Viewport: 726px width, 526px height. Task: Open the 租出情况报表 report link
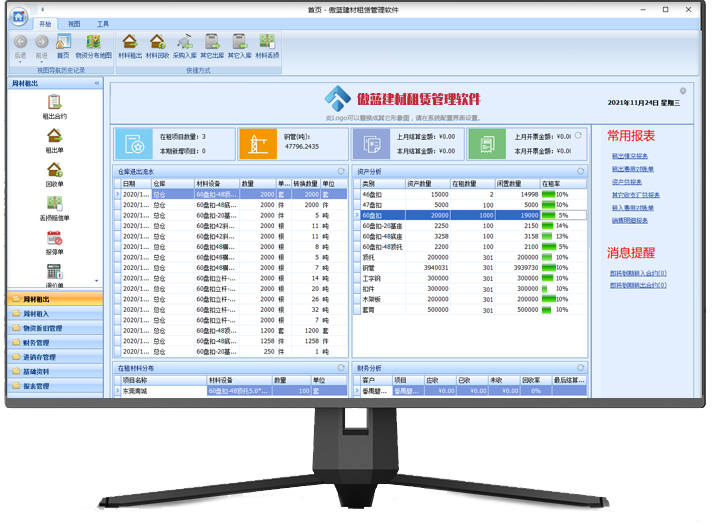[x=629, y=156]
